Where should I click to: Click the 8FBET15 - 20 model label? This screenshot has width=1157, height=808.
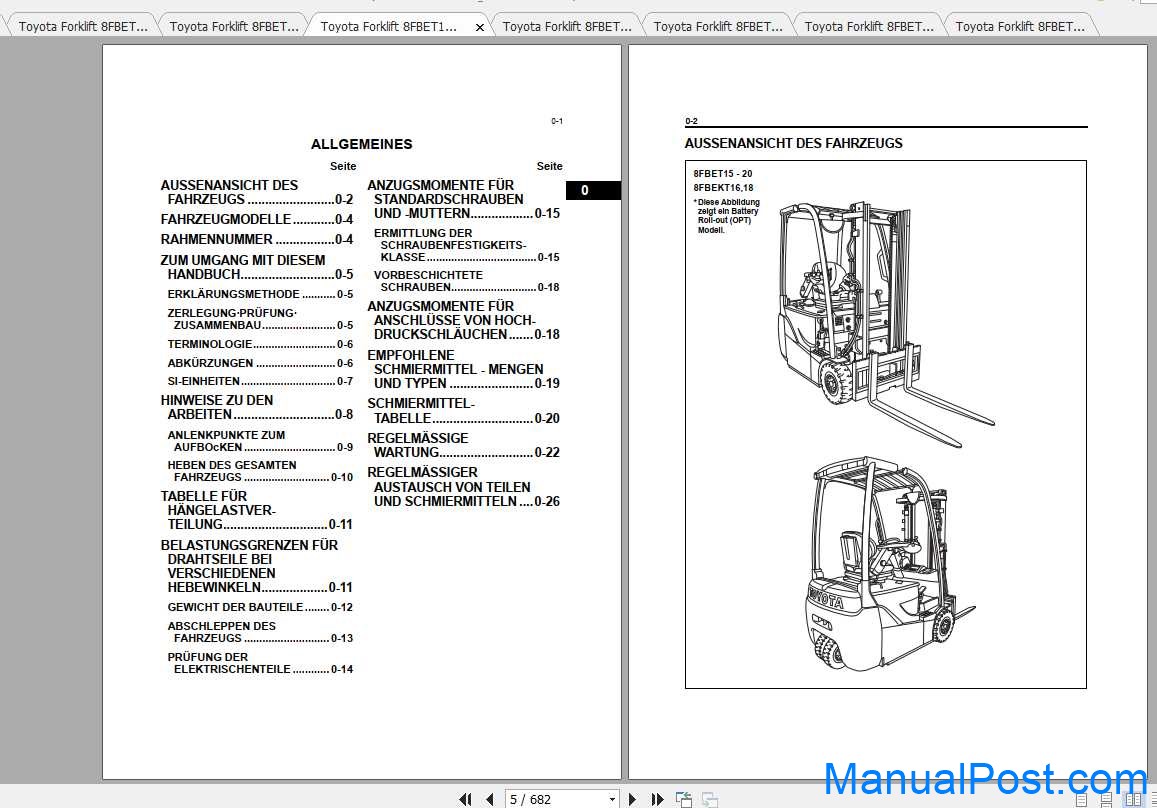tap(722, 174)
